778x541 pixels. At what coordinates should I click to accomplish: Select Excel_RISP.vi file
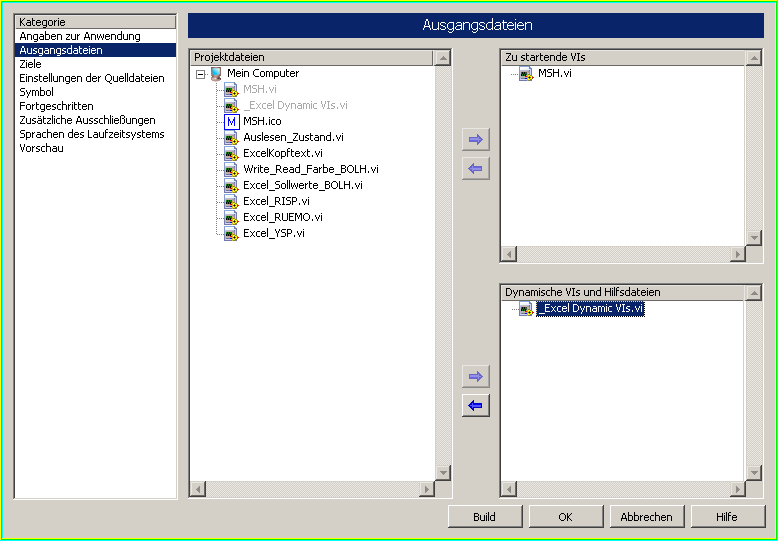[276, 201]
